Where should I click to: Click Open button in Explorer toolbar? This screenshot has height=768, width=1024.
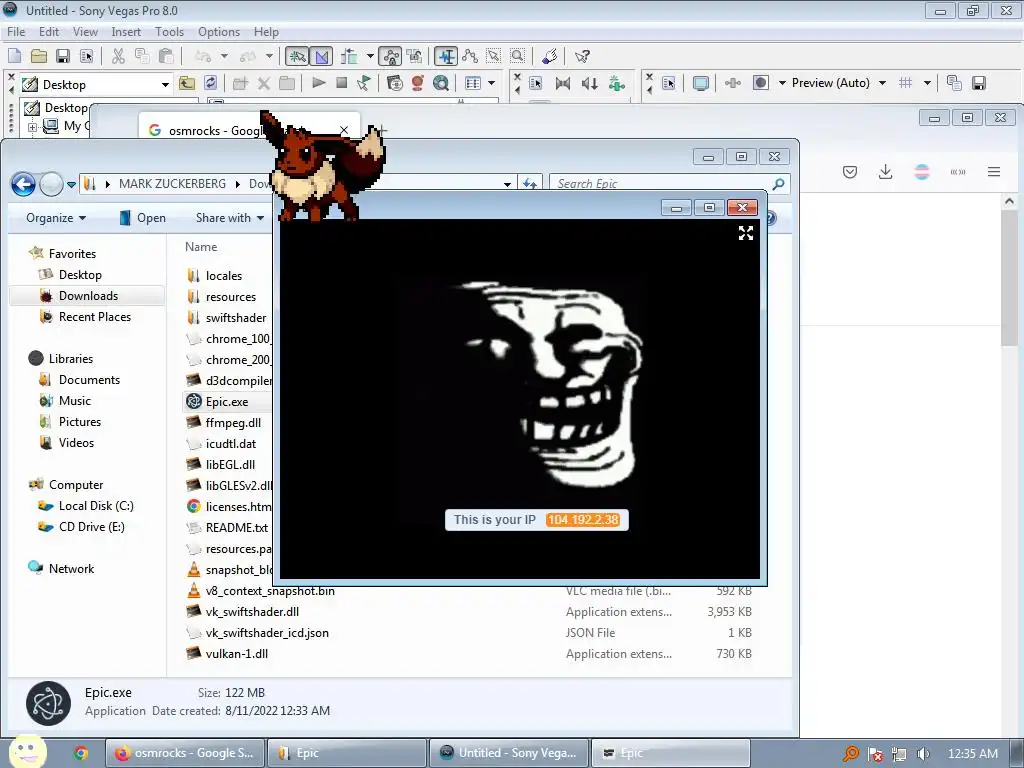pos(142,217)
